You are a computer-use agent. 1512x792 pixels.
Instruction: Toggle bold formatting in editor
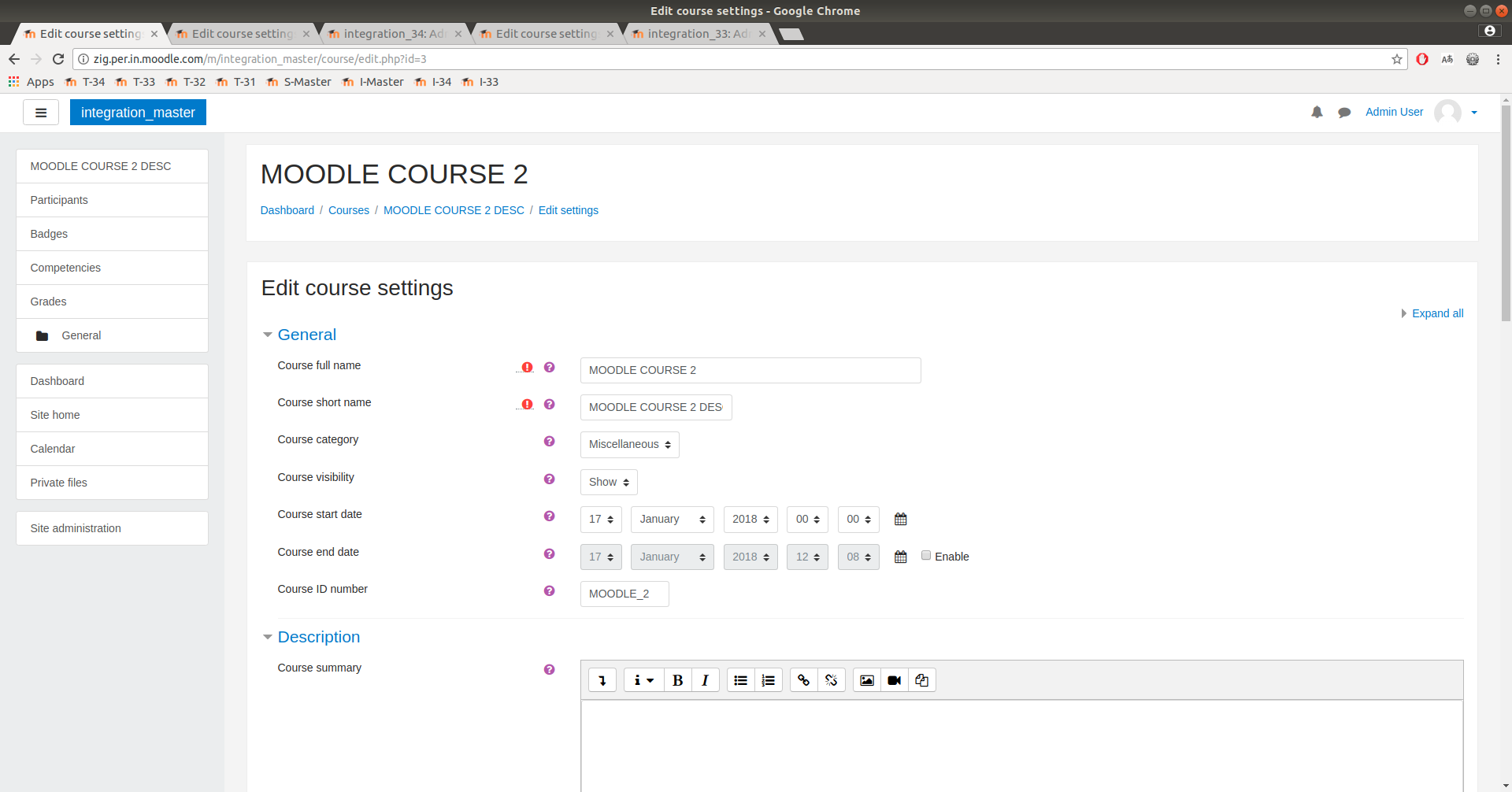pyautogui.click(x=677, y=680)
